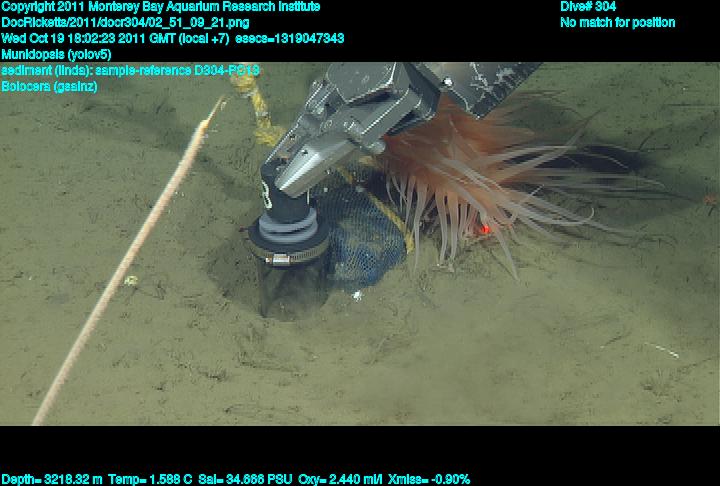The width and height of the screenshot is (720, 486).
Task: Click the No match for position message
Action: click(617, 23)
